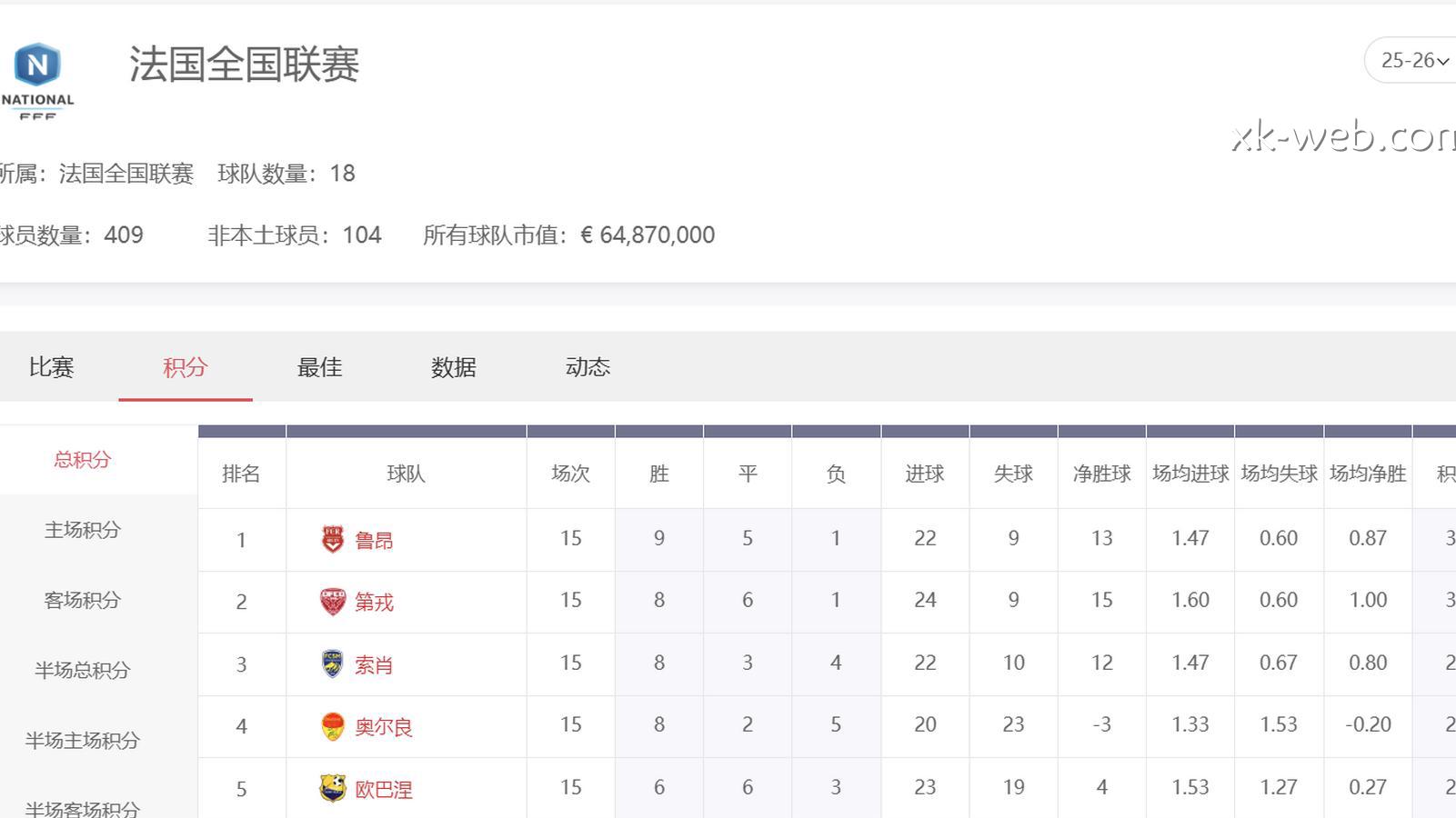Click the 奥尔良 team crest icon

(333, 726)
